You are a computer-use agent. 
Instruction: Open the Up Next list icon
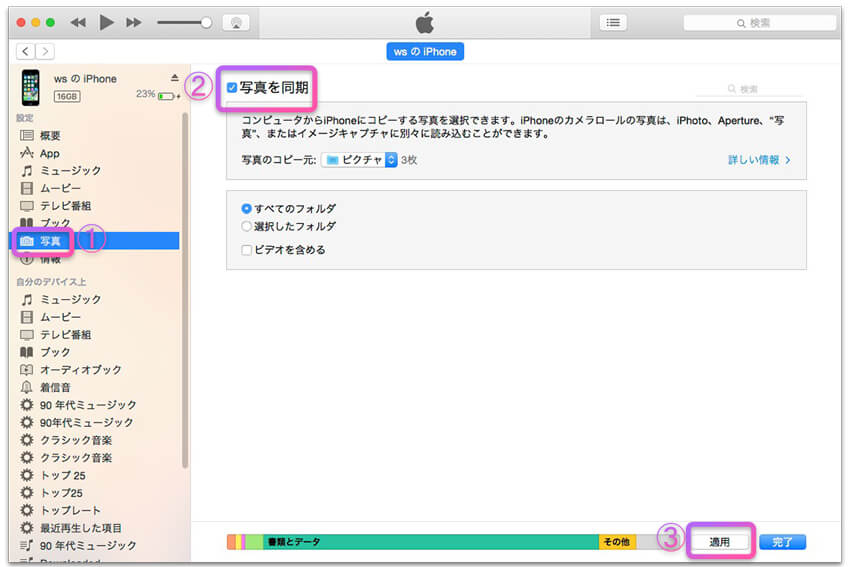(613, 23)
